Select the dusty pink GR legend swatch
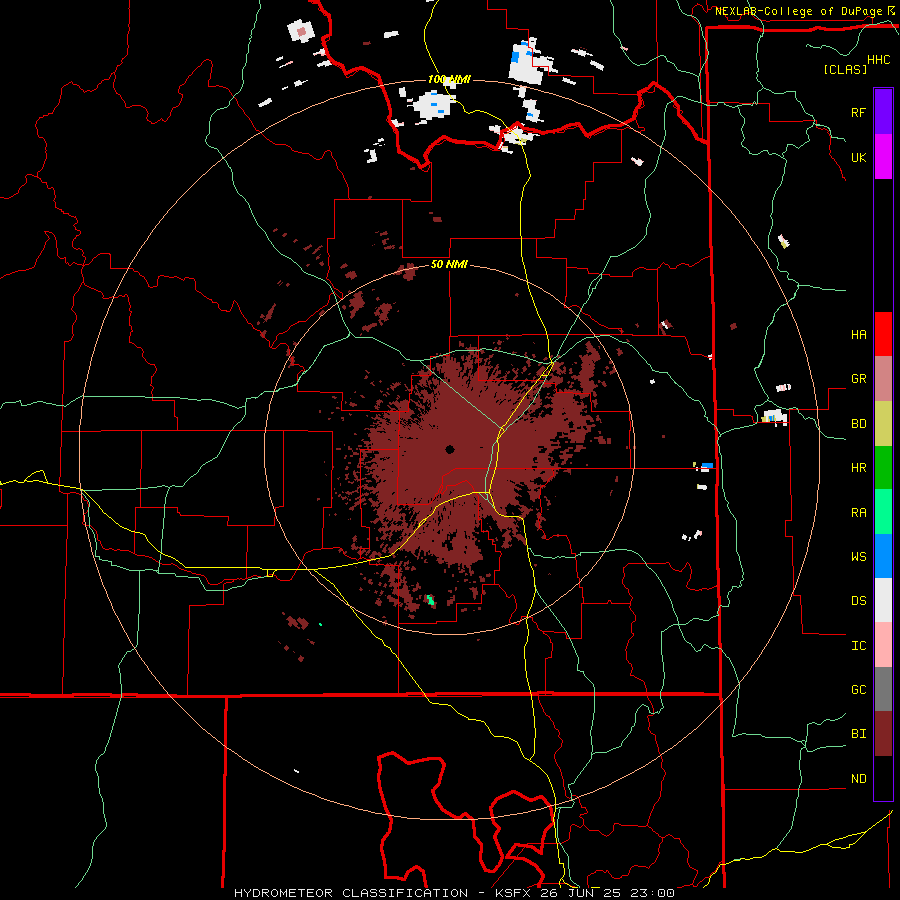Viewport: 900px width, 900px height. (x=883, y=379)
